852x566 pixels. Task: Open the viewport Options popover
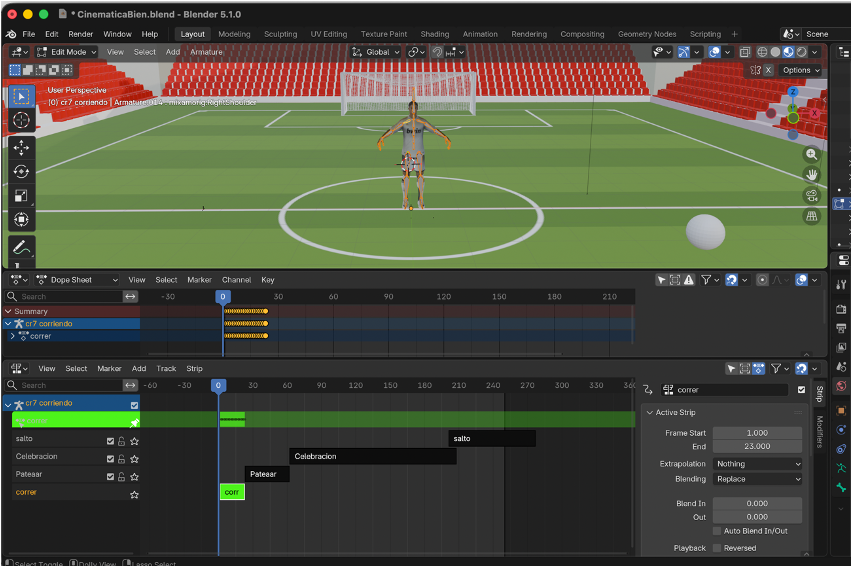(800, 70)
